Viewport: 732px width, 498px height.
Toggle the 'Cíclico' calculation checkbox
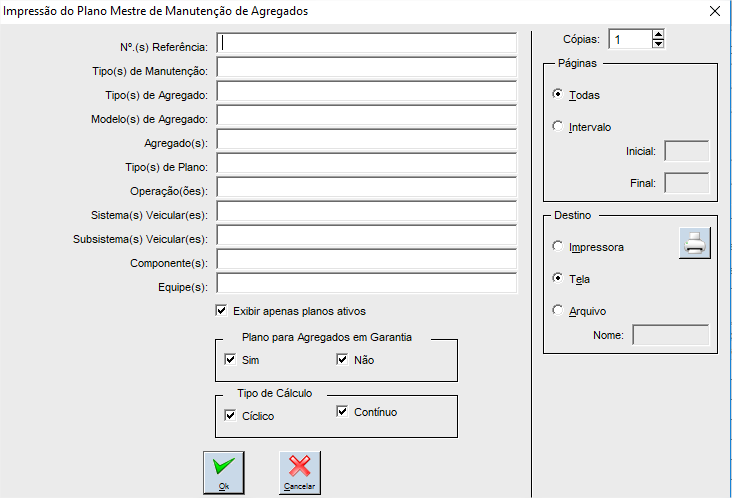click(x=231, y=415)
